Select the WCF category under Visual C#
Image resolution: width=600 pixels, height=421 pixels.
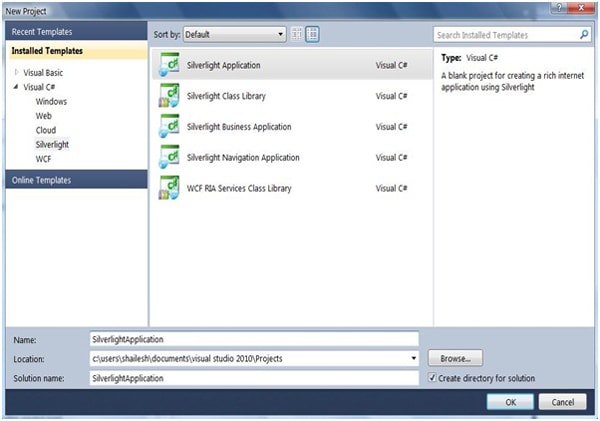(x=44, y=159)
